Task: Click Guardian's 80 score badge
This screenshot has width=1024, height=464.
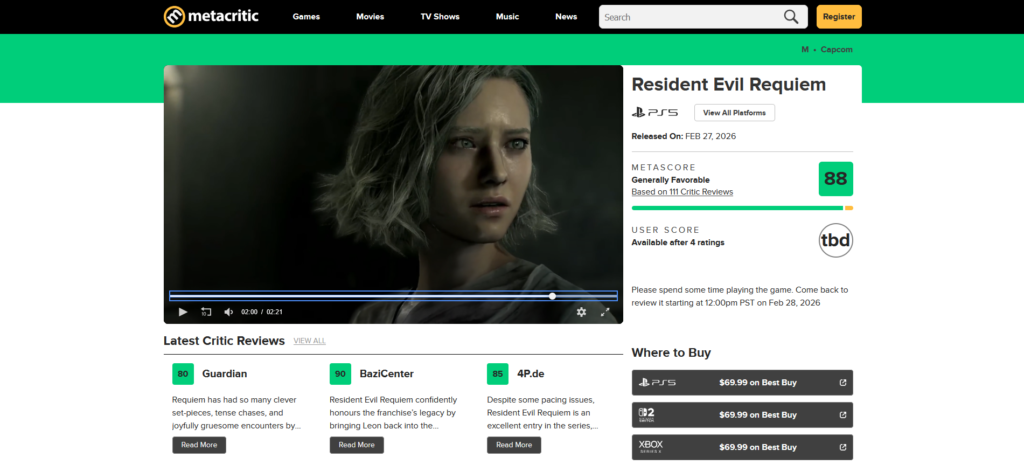Action: click(183, 374)
